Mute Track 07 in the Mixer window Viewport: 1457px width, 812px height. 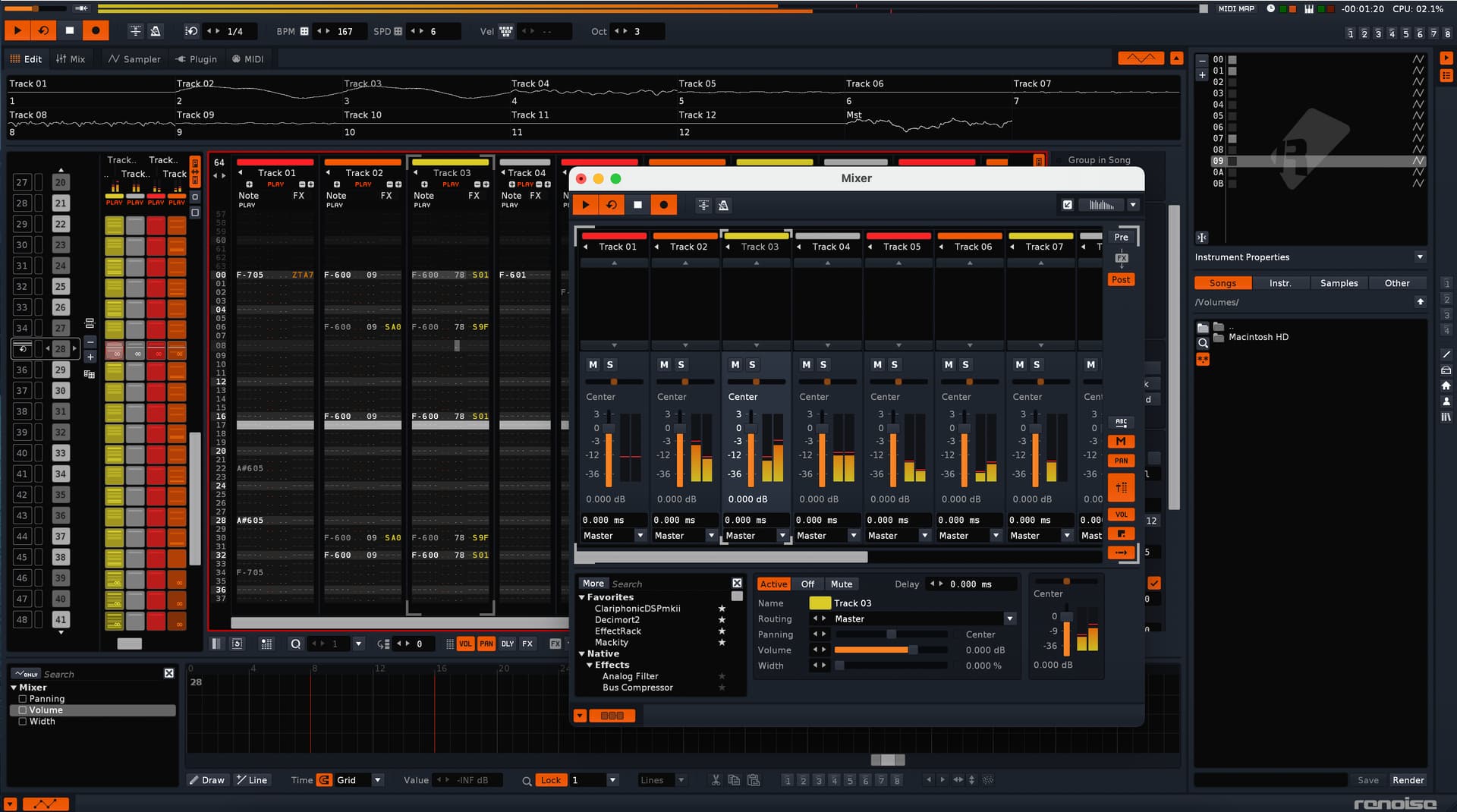[x=1019, y=365]
